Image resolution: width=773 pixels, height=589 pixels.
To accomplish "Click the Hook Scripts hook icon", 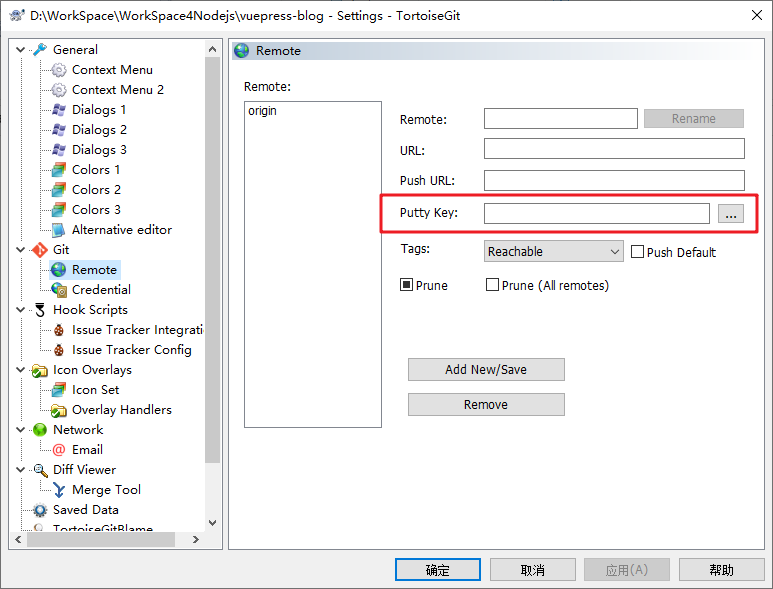I will click(x=40, y=310).
